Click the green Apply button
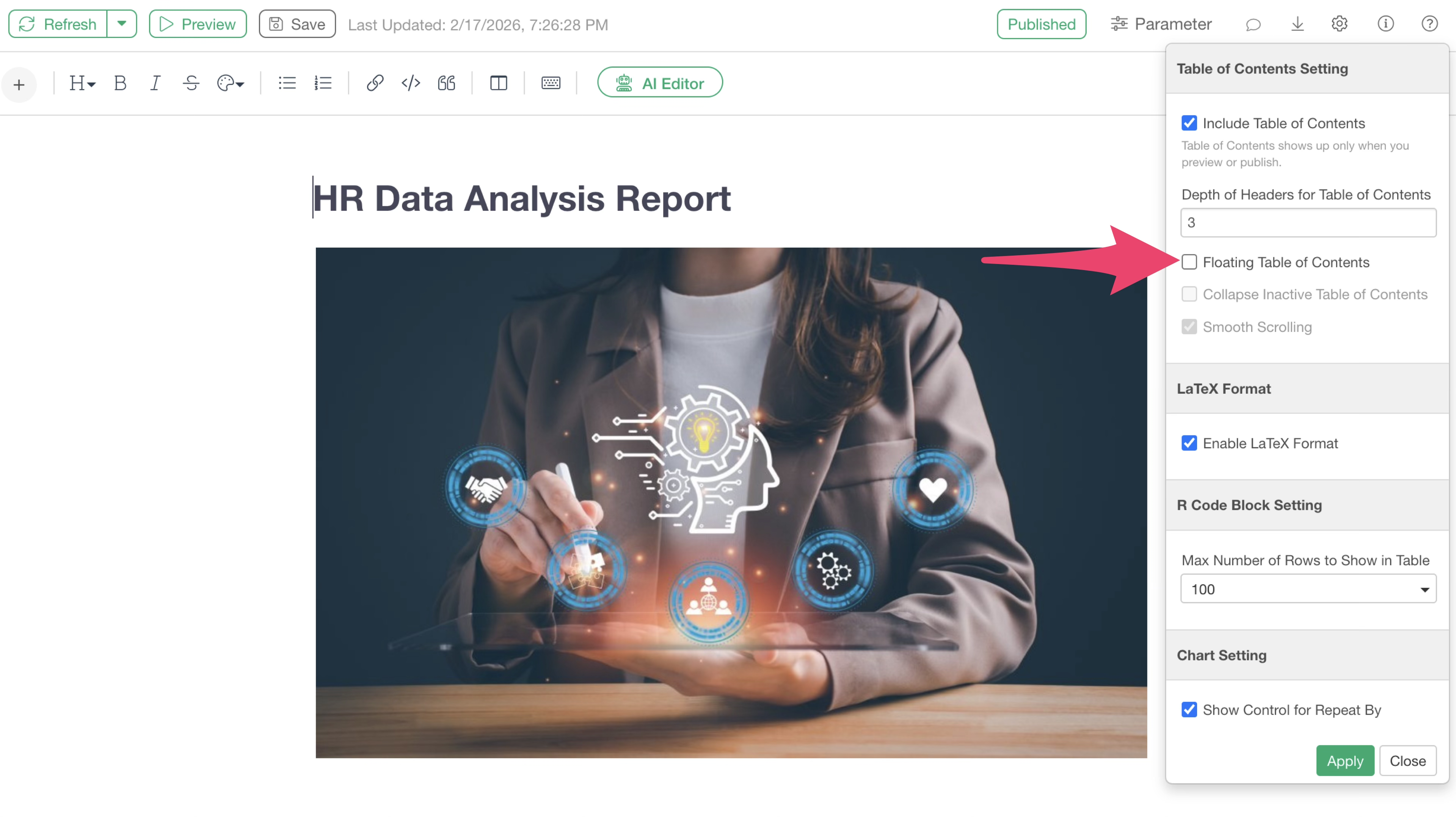Image resolution: width=1456 pixels, height=817 pixels. [x=1345, y=761]
